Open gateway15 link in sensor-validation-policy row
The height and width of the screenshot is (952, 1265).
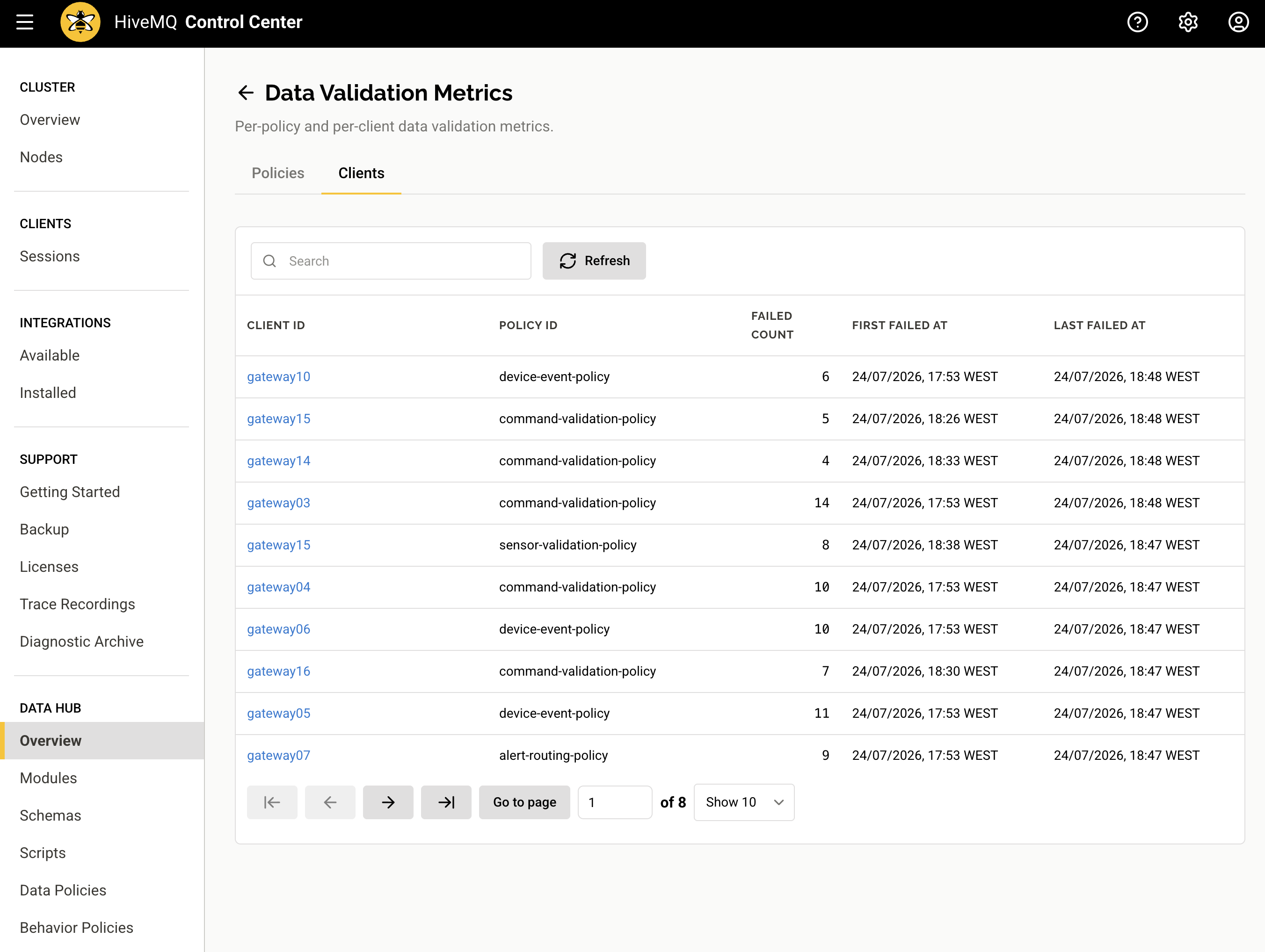coord(278,545)
